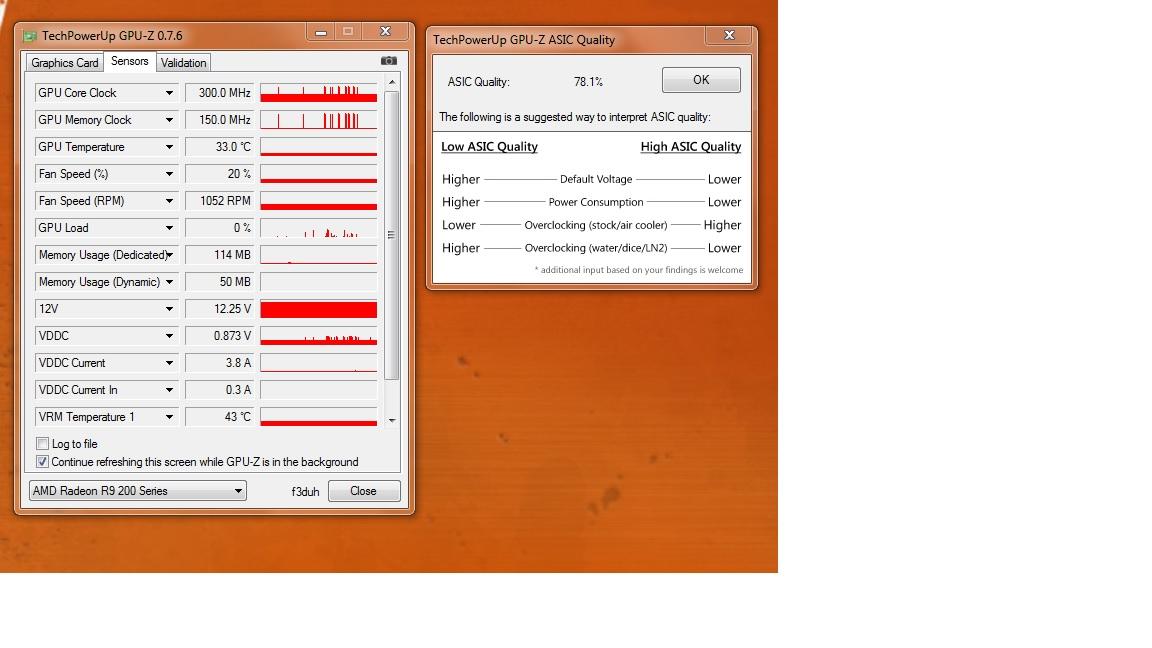
Task: Click the Default Voltage label
Action: point(596,179)
